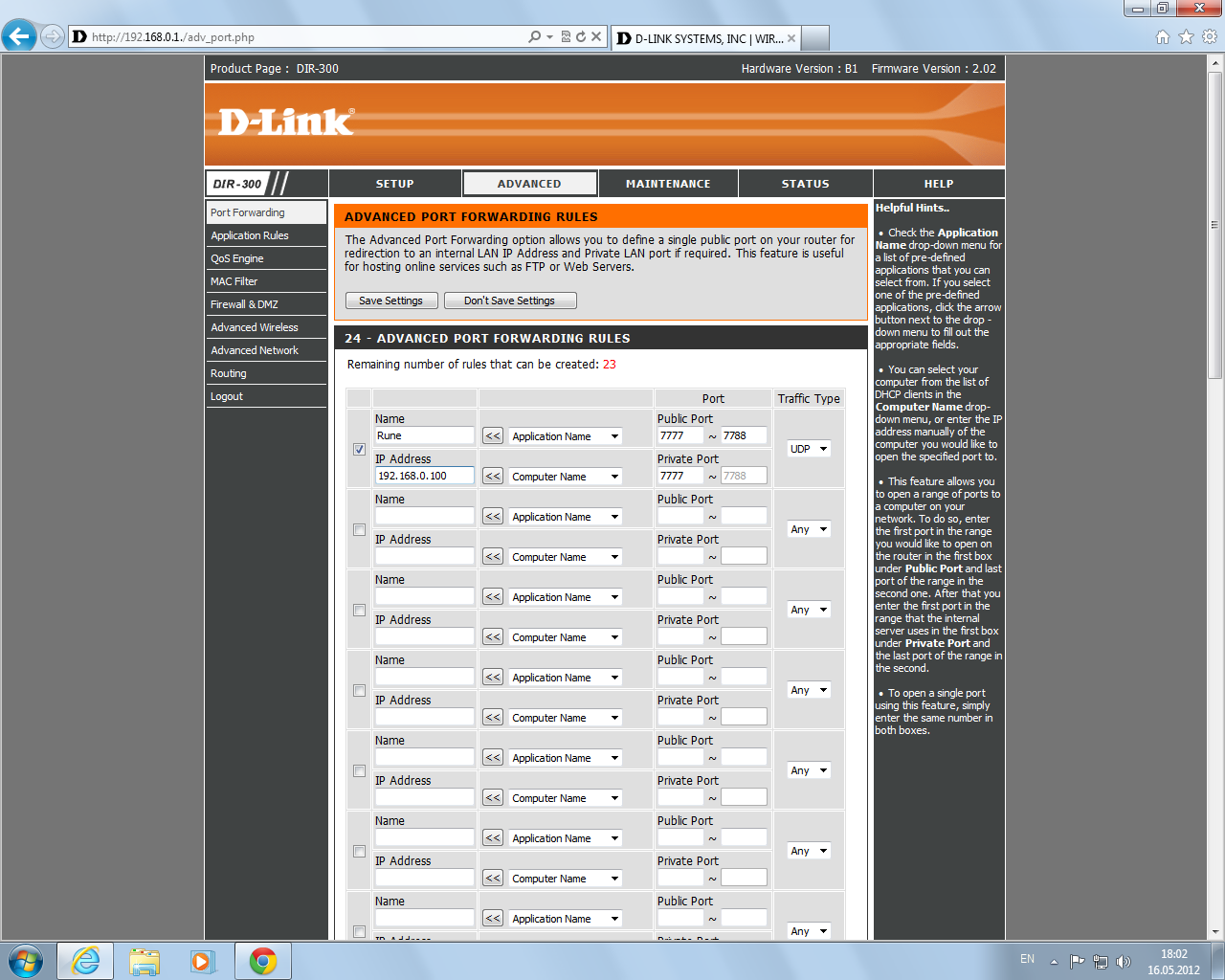Enable the fourth port forwarding rule checkbox

coord(359,690)
